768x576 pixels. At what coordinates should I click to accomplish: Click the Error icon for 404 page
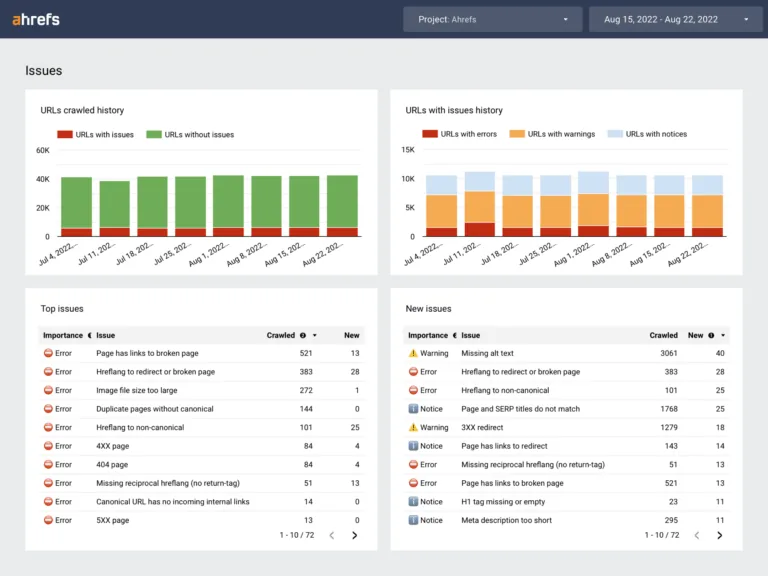[x=48, y=464]
